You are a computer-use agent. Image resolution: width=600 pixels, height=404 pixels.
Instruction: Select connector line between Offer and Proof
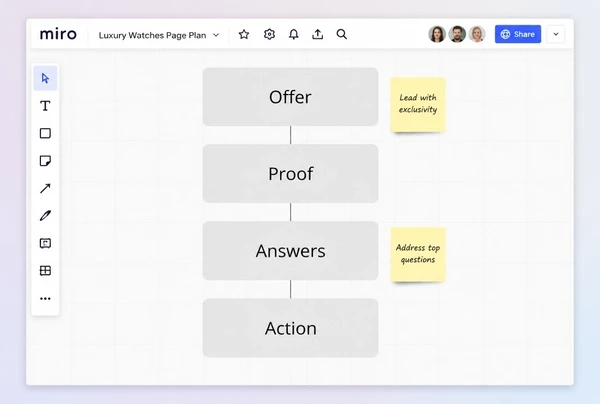click(x=290, y=135)
